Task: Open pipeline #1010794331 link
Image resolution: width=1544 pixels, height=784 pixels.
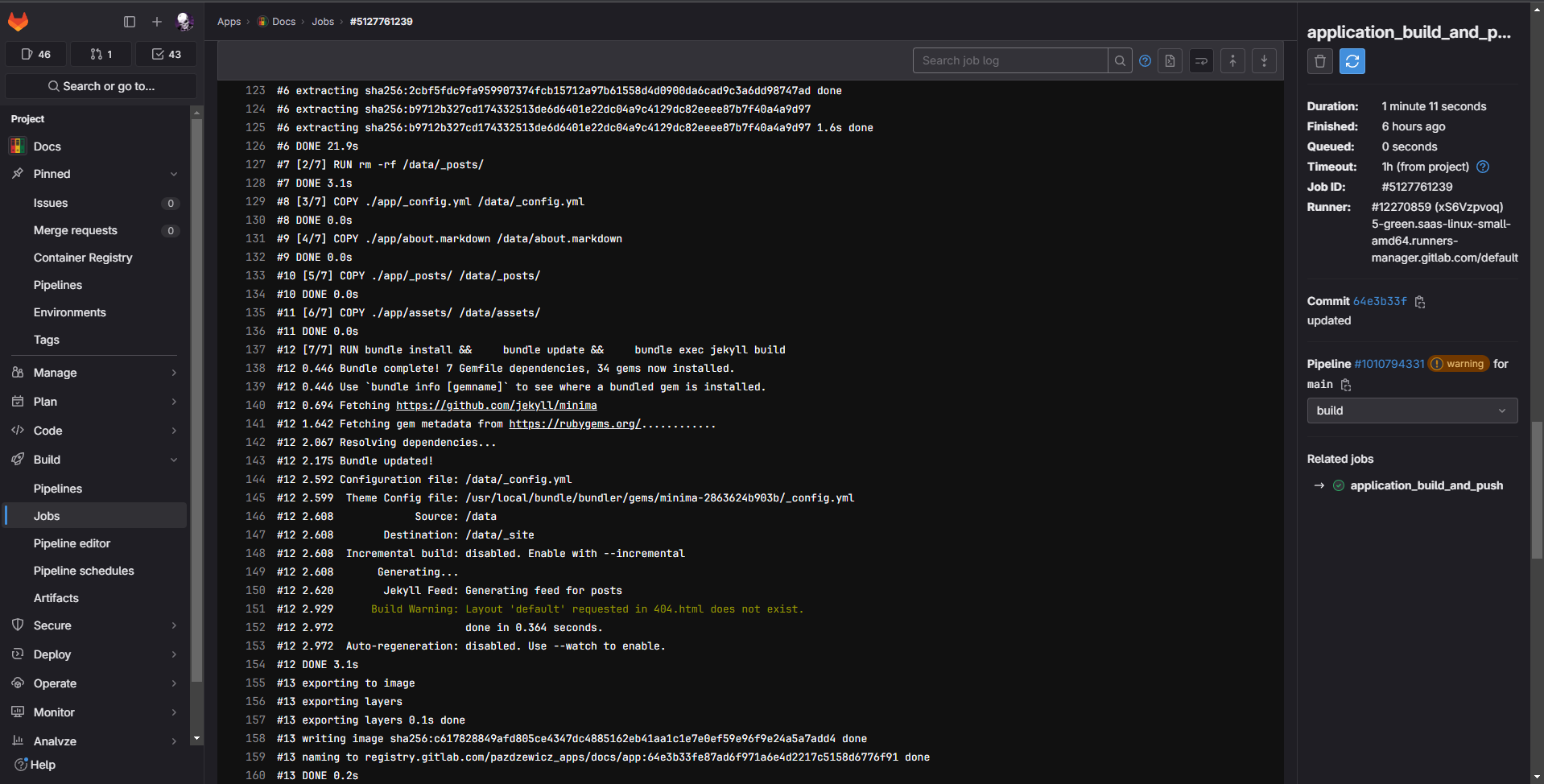Action: point(1389,364)
